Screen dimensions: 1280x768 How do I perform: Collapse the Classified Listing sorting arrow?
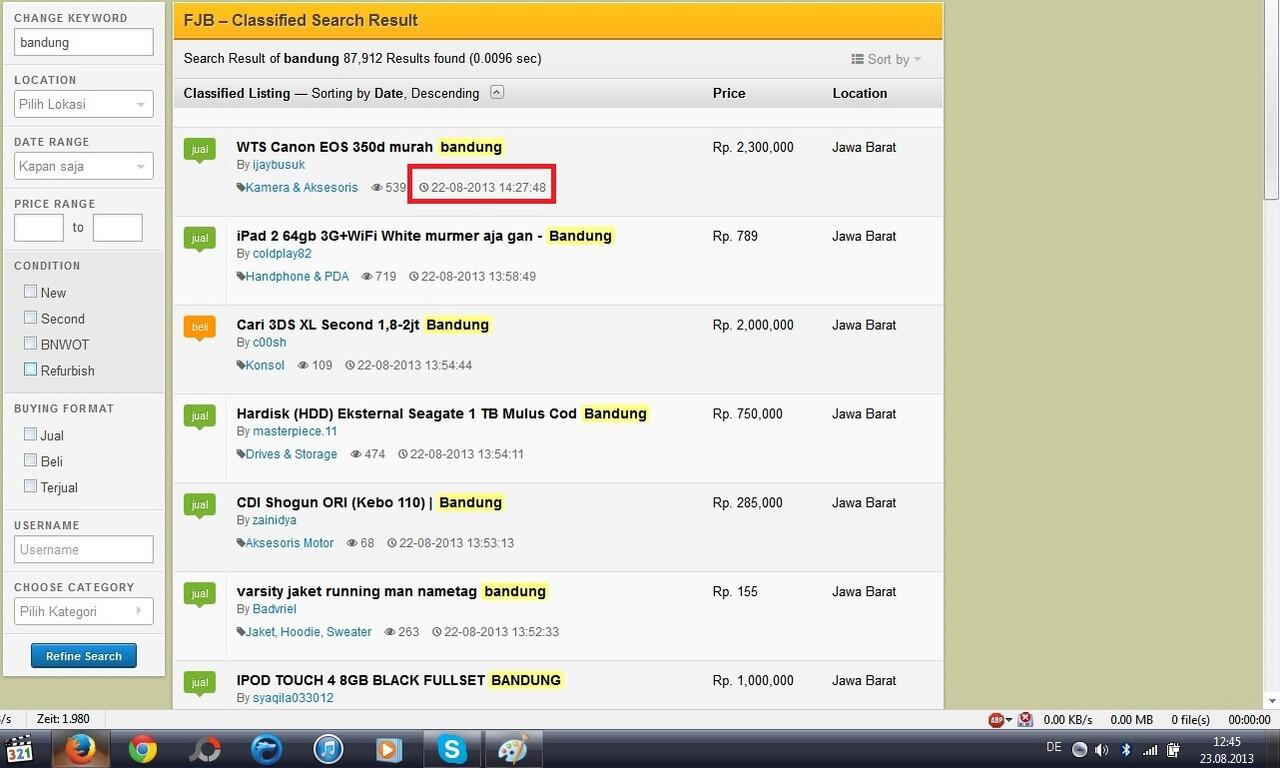[497, 93]
